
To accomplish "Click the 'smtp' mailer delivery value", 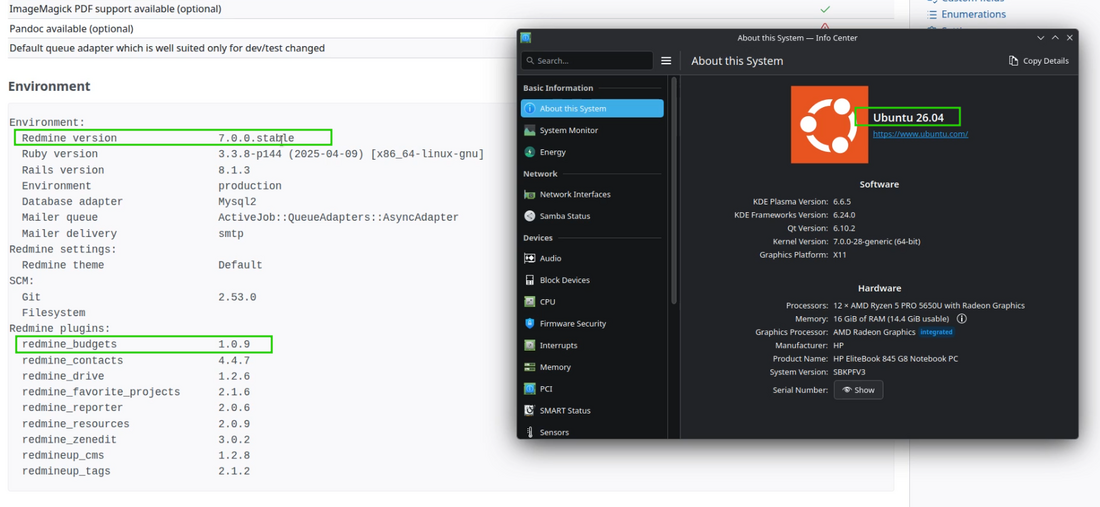I will click(231, 234).
